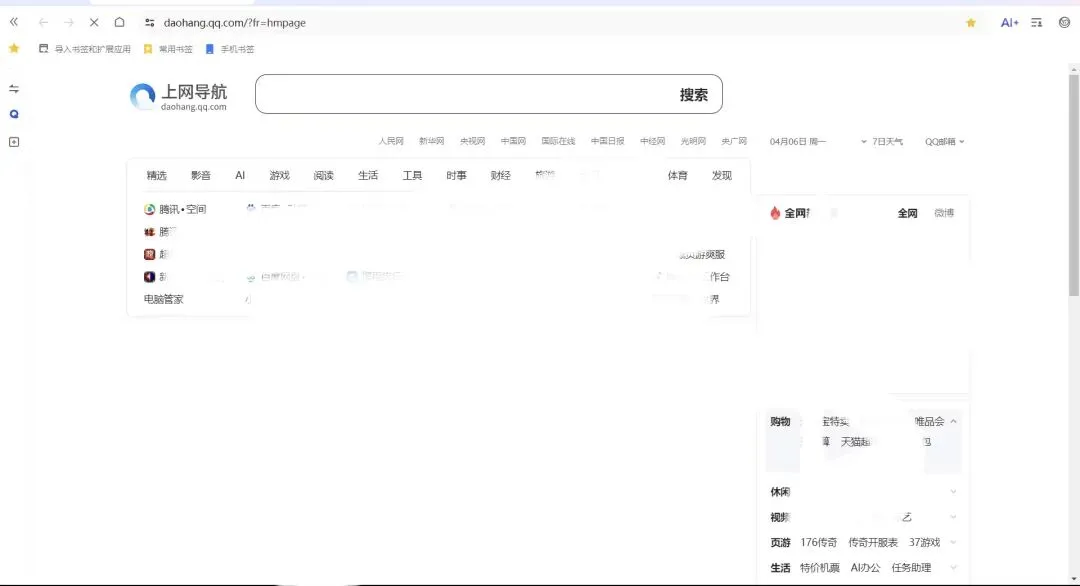Collapse the 购物 section chevron

(x=953, y=421)
